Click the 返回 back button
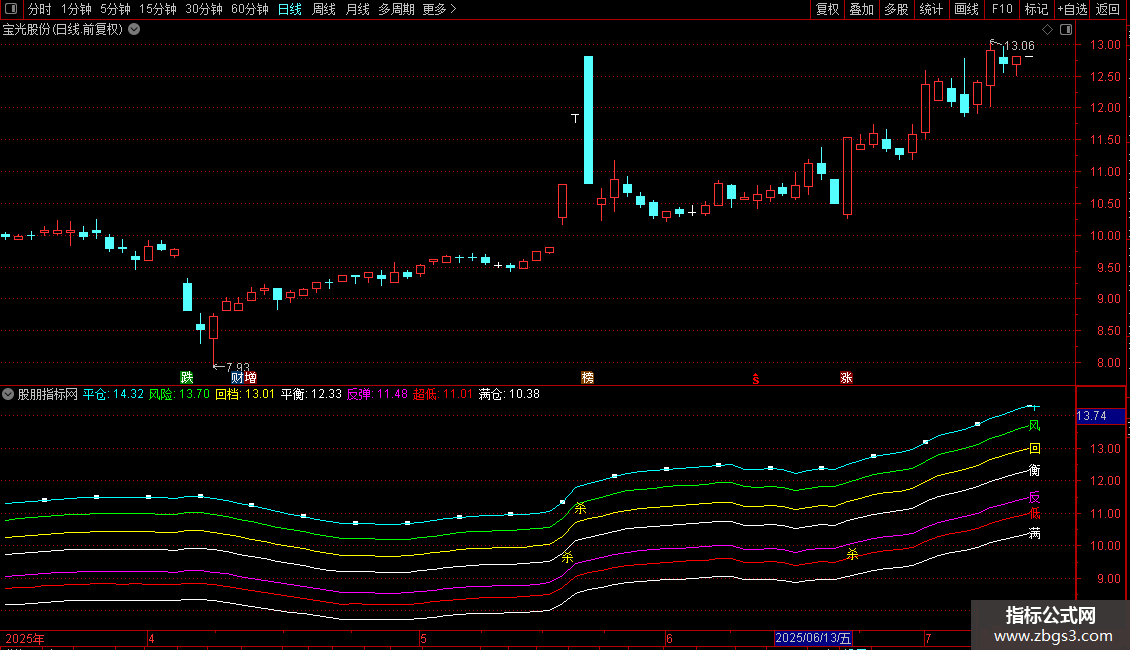Image resolution: width=1130 pixels, height=650 pixels. point(1108,9)
